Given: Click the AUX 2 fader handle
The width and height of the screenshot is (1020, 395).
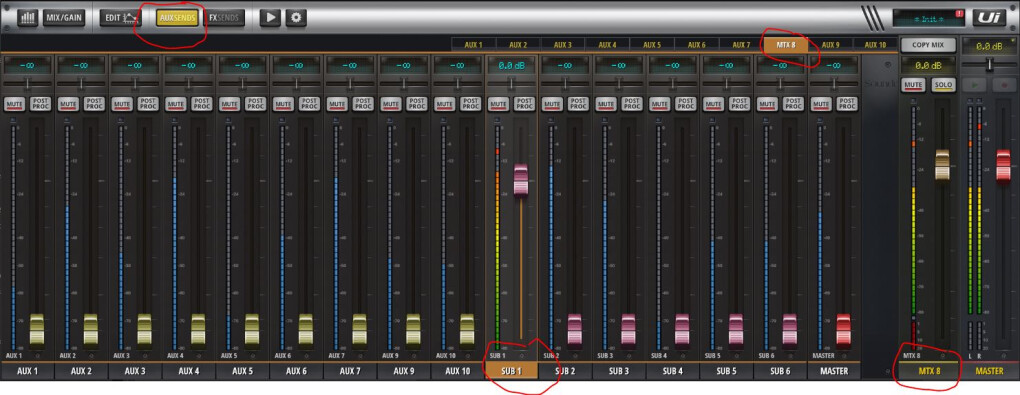Looking at the screenshot, I should (x=90, y=329).
